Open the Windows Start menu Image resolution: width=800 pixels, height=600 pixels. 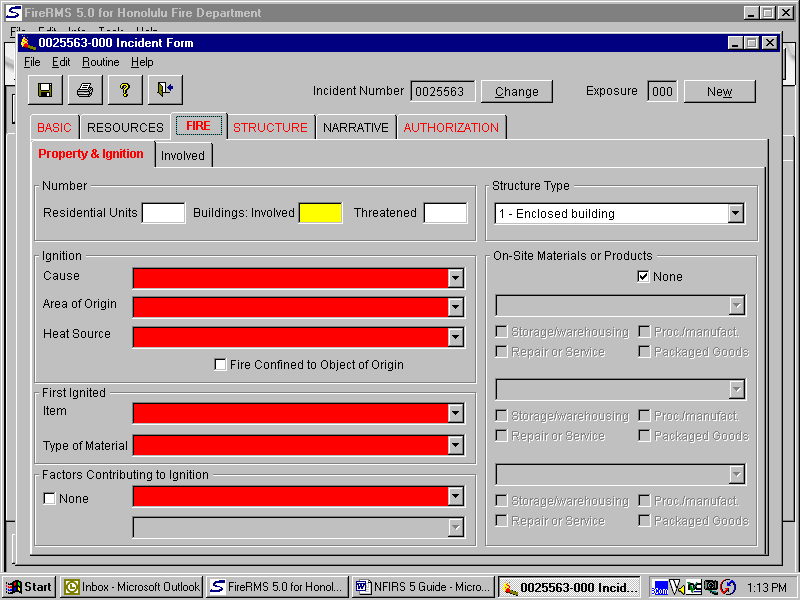tap(30, 587)
